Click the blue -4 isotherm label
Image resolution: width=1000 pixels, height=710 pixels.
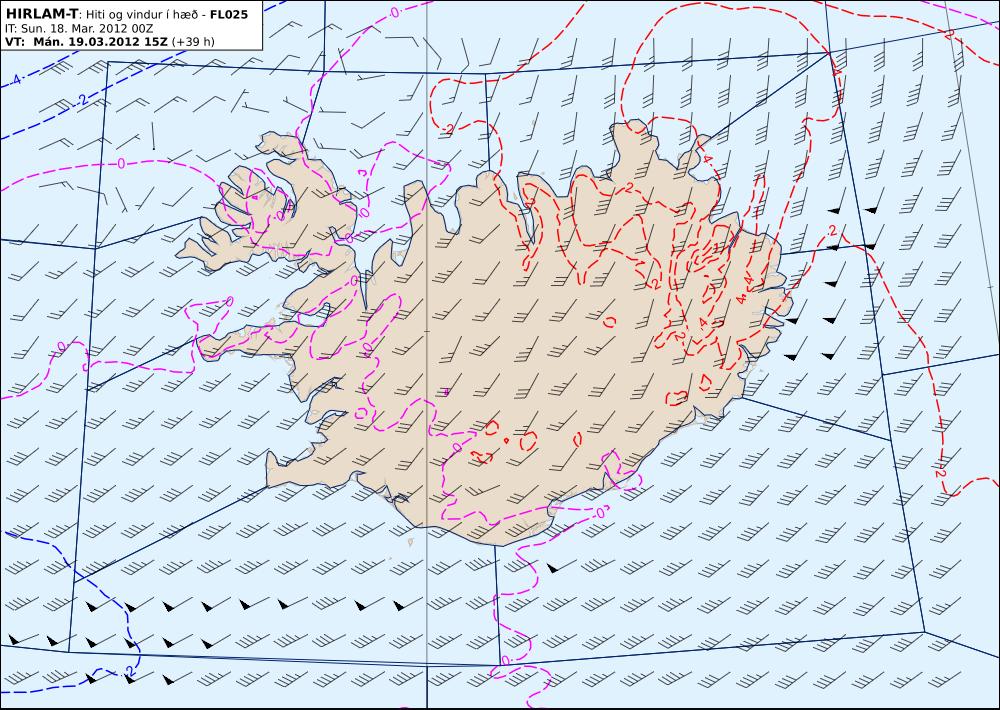click(15, 80)
